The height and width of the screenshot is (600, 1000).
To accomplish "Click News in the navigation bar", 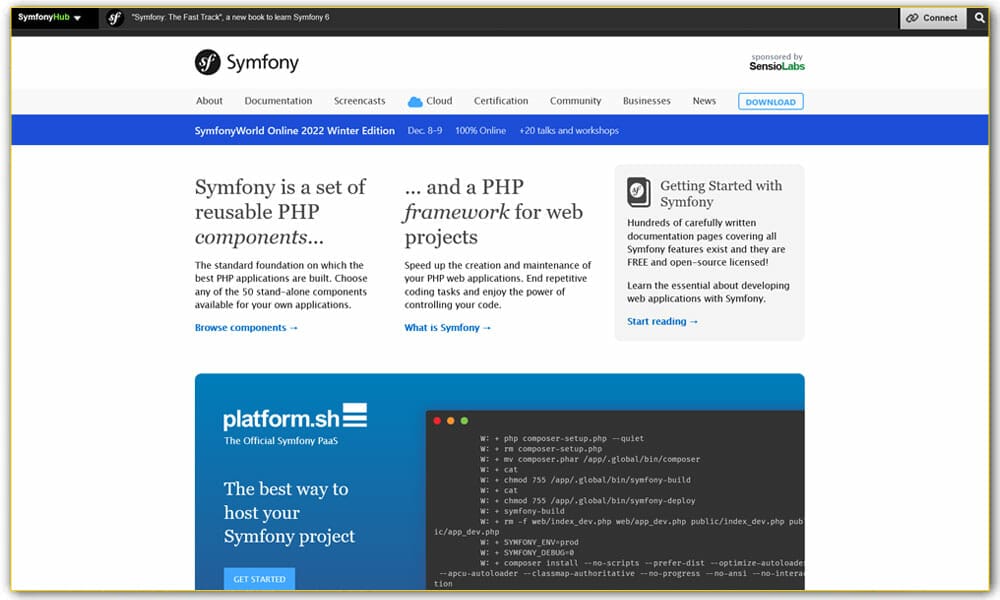I will point(704,100).
